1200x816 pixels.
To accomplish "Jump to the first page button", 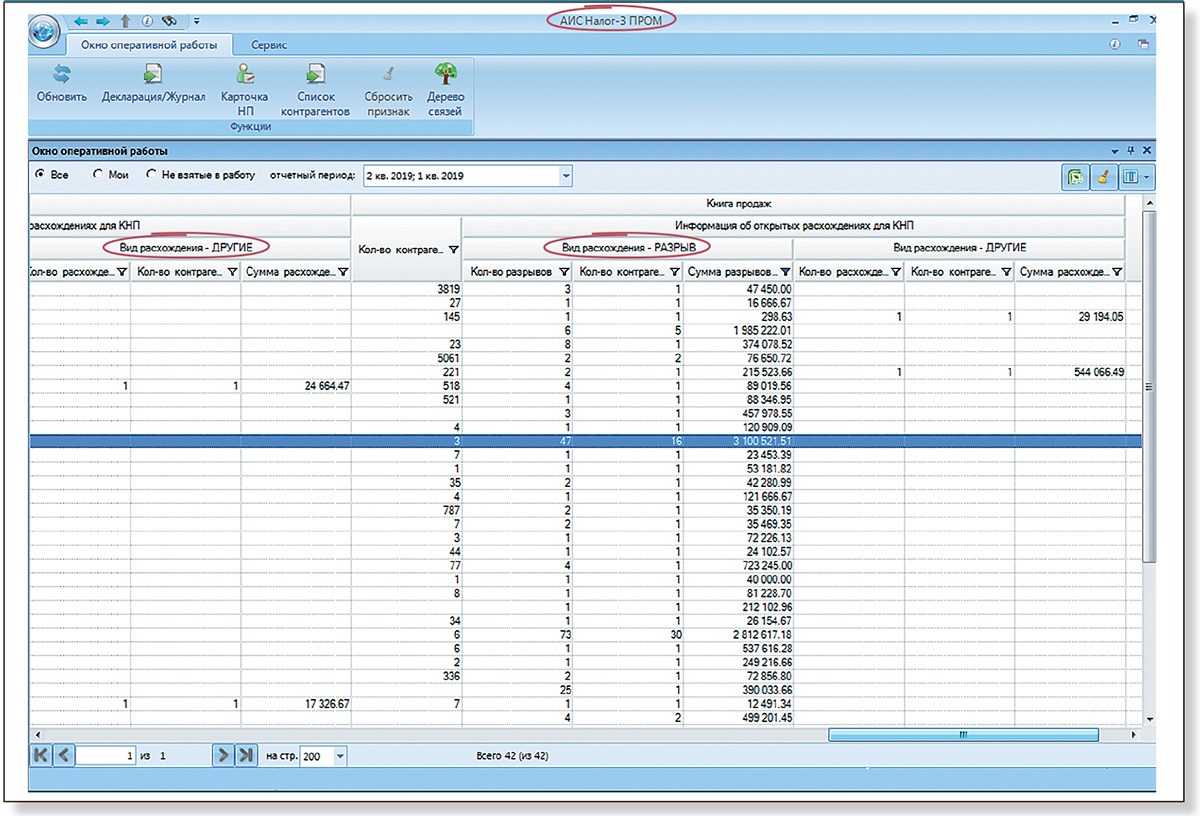I will click(41, 756).
